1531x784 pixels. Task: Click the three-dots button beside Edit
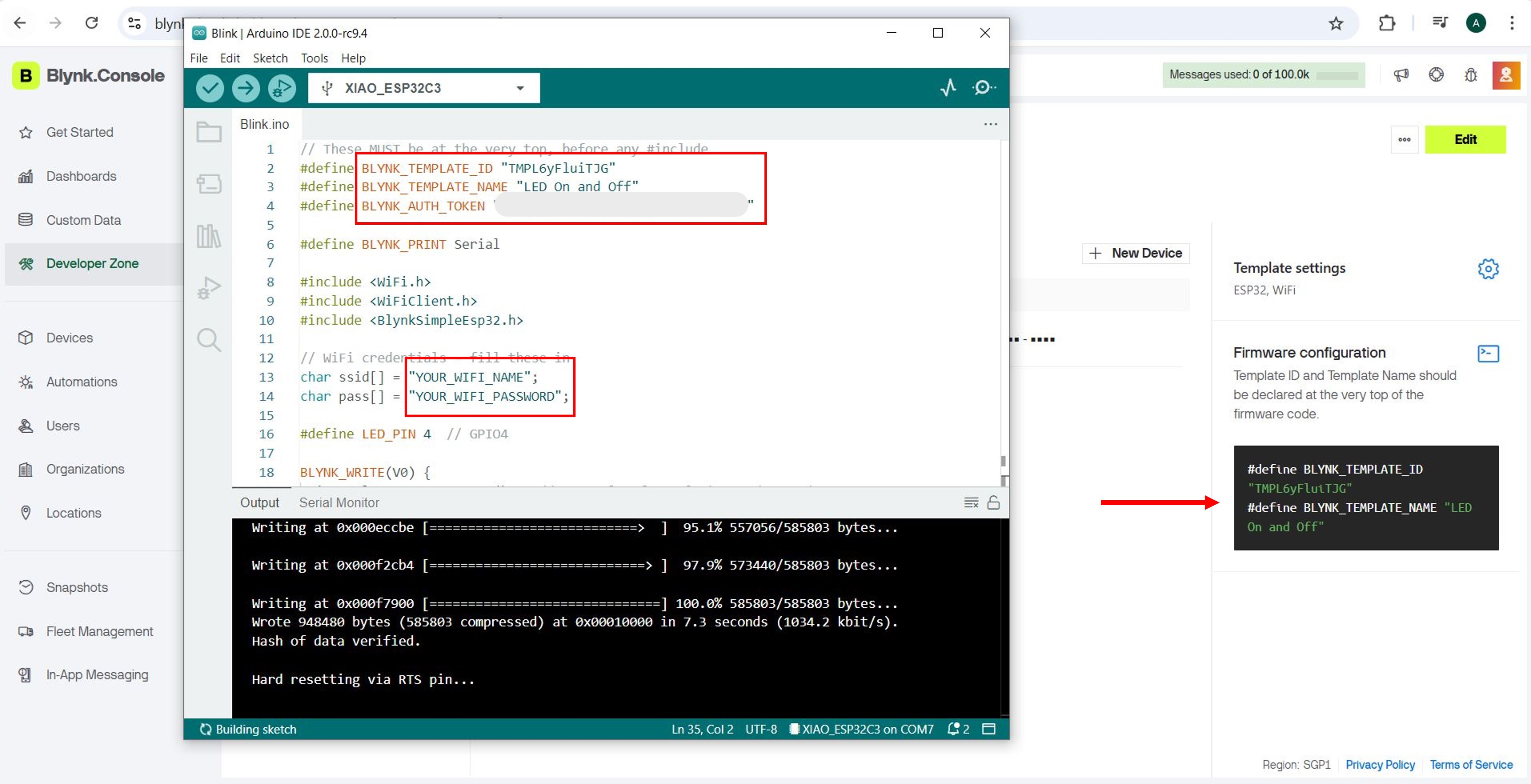click(1404, 139)
